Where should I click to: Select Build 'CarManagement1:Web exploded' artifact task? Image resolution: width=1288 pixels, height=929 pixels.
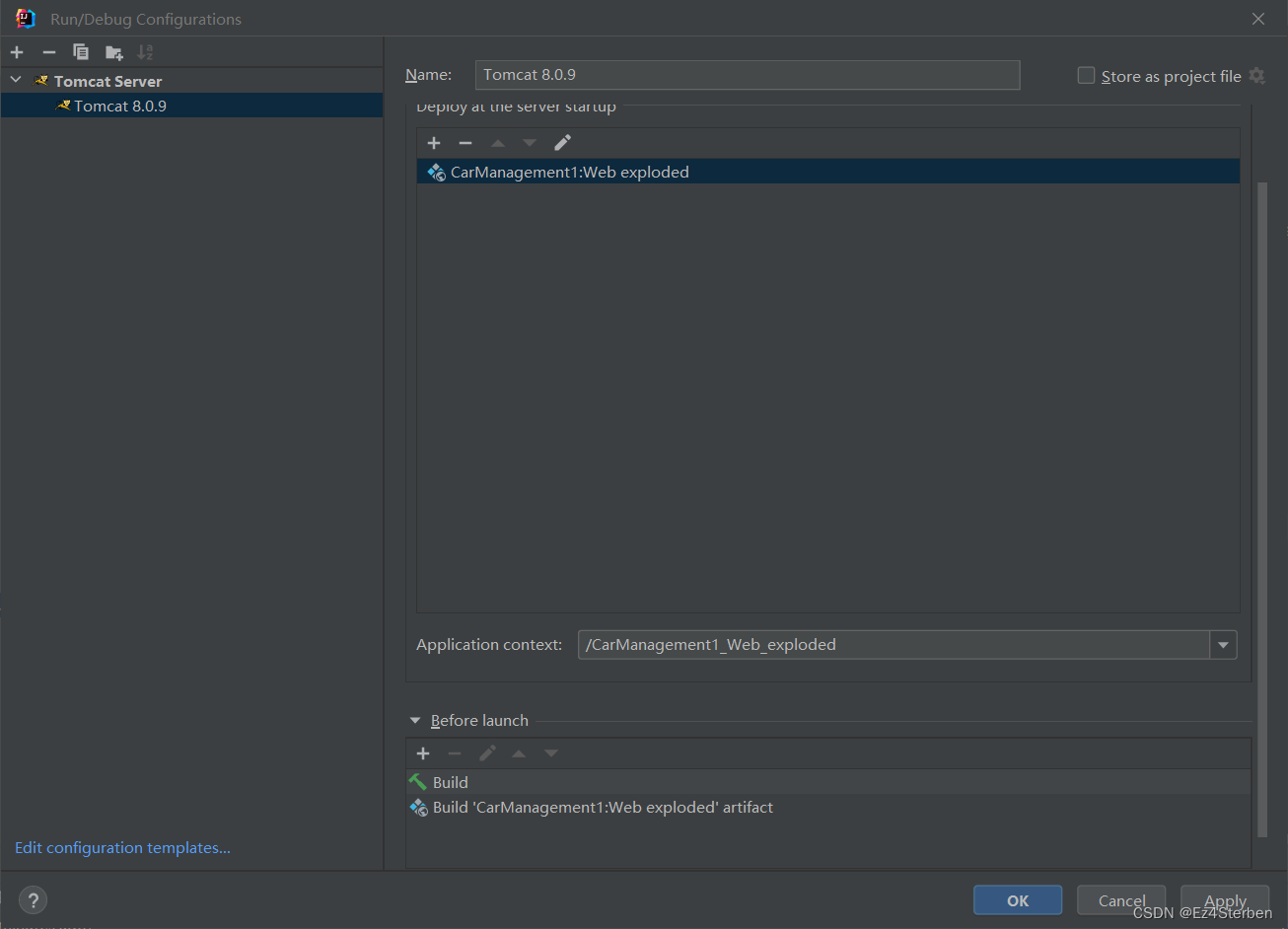pos(828,807)
